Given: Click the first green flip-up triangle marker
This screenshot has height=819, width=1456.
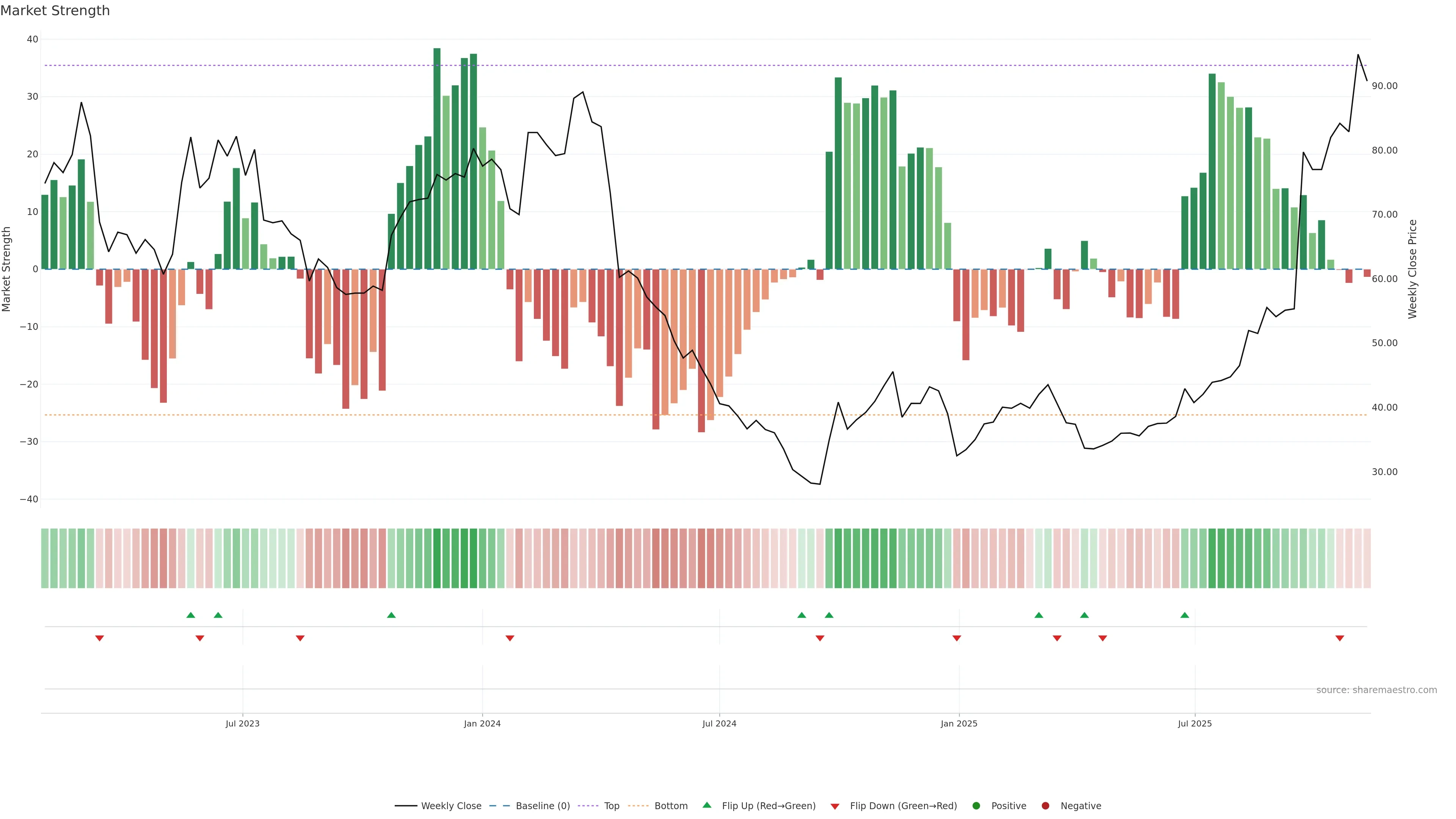Looking at the screenshot, I should pyautogui.click(x=190, y=615).
